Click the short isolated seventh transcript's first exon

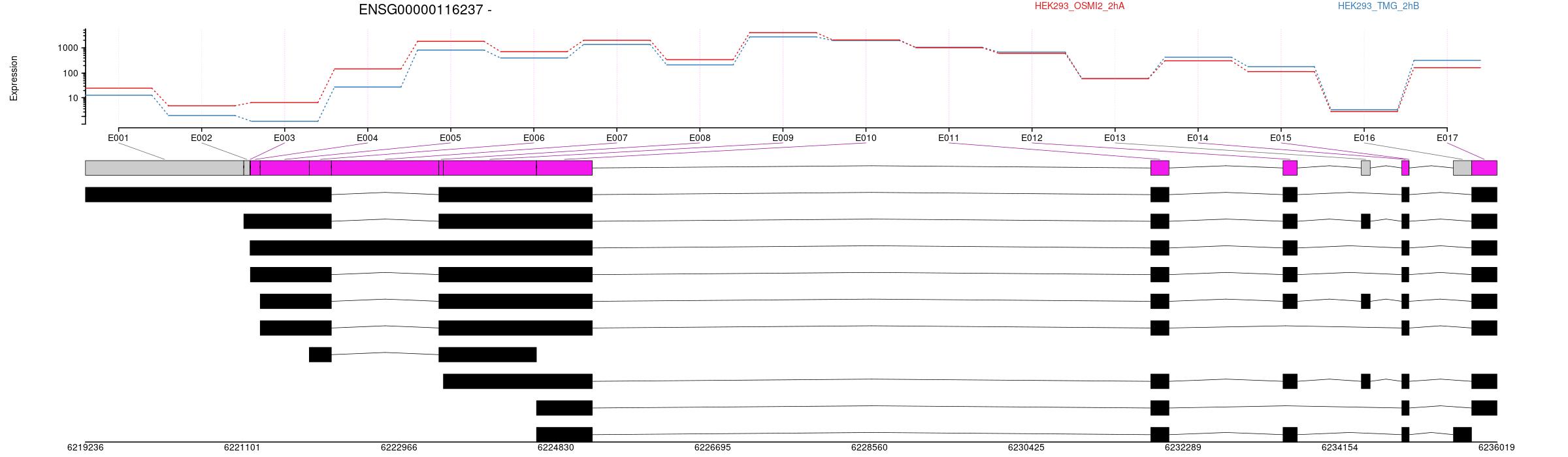point(320,355)
